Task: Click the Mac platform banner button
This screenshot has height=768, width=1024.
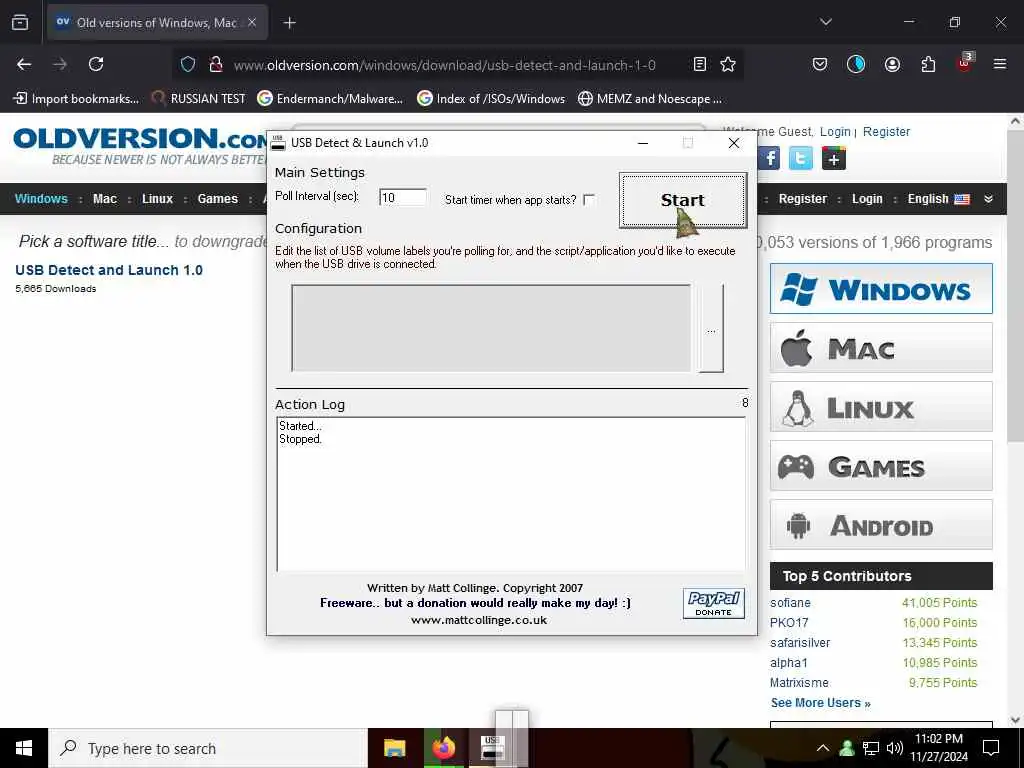Action: click(x=881, y=347)
